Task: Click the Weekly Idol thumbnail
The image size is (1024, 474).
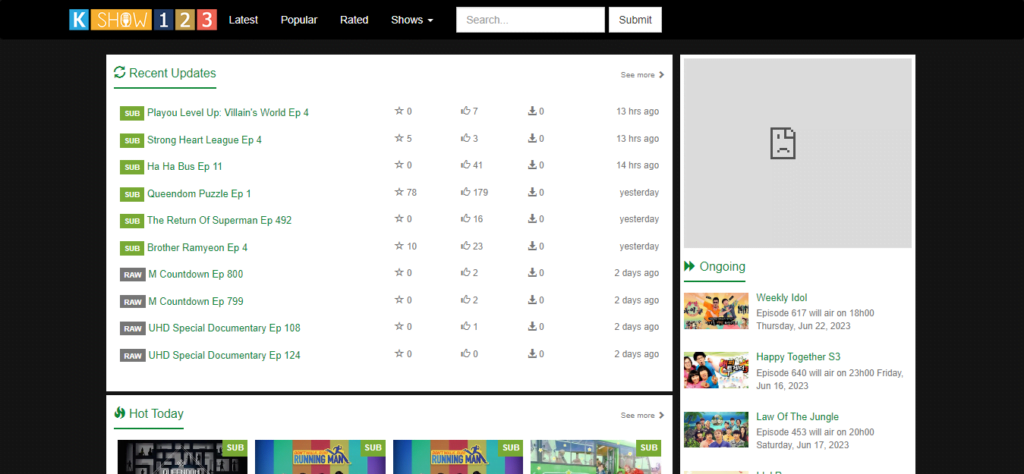Action: tap(716, 311)
